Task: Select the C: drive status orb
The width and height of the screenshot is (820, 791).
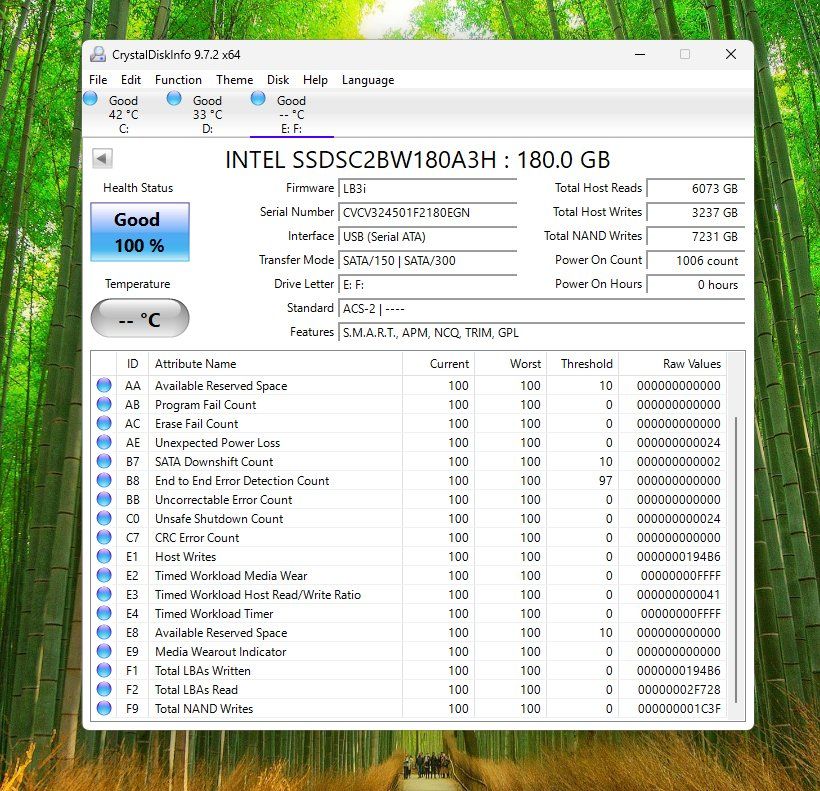Action: point(90,98)
